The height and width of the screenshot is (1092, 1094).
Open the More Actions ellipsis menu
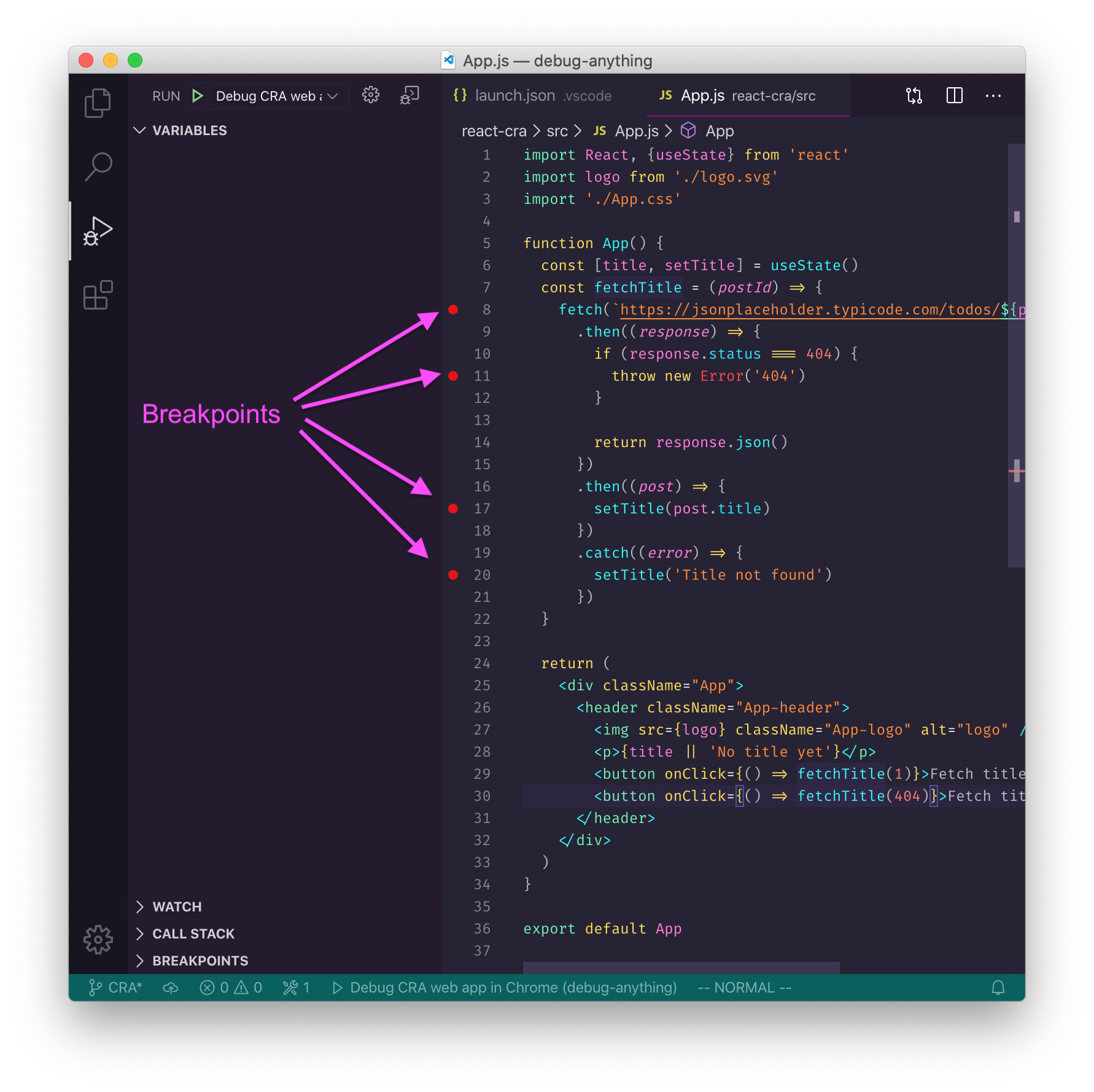tap(993, 96)
